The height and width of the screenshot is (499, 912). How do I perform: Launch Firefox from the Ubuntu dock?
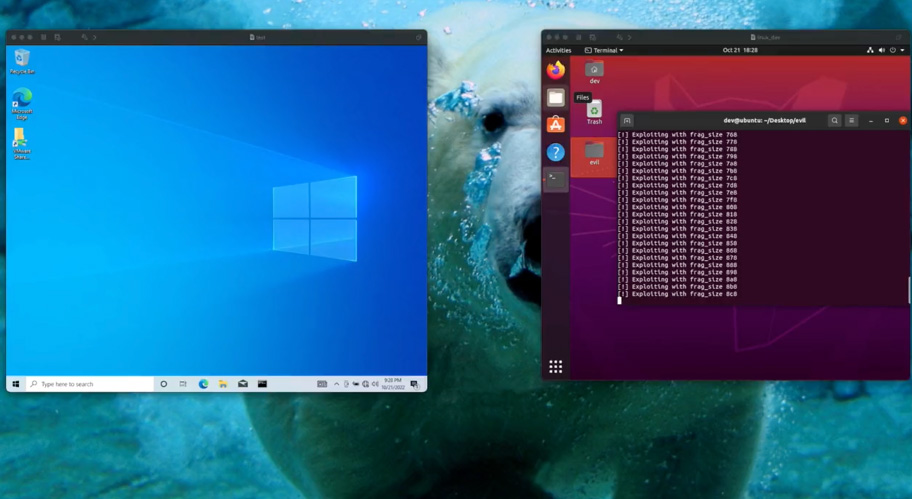pyautogui.click(x=555, y=70)
